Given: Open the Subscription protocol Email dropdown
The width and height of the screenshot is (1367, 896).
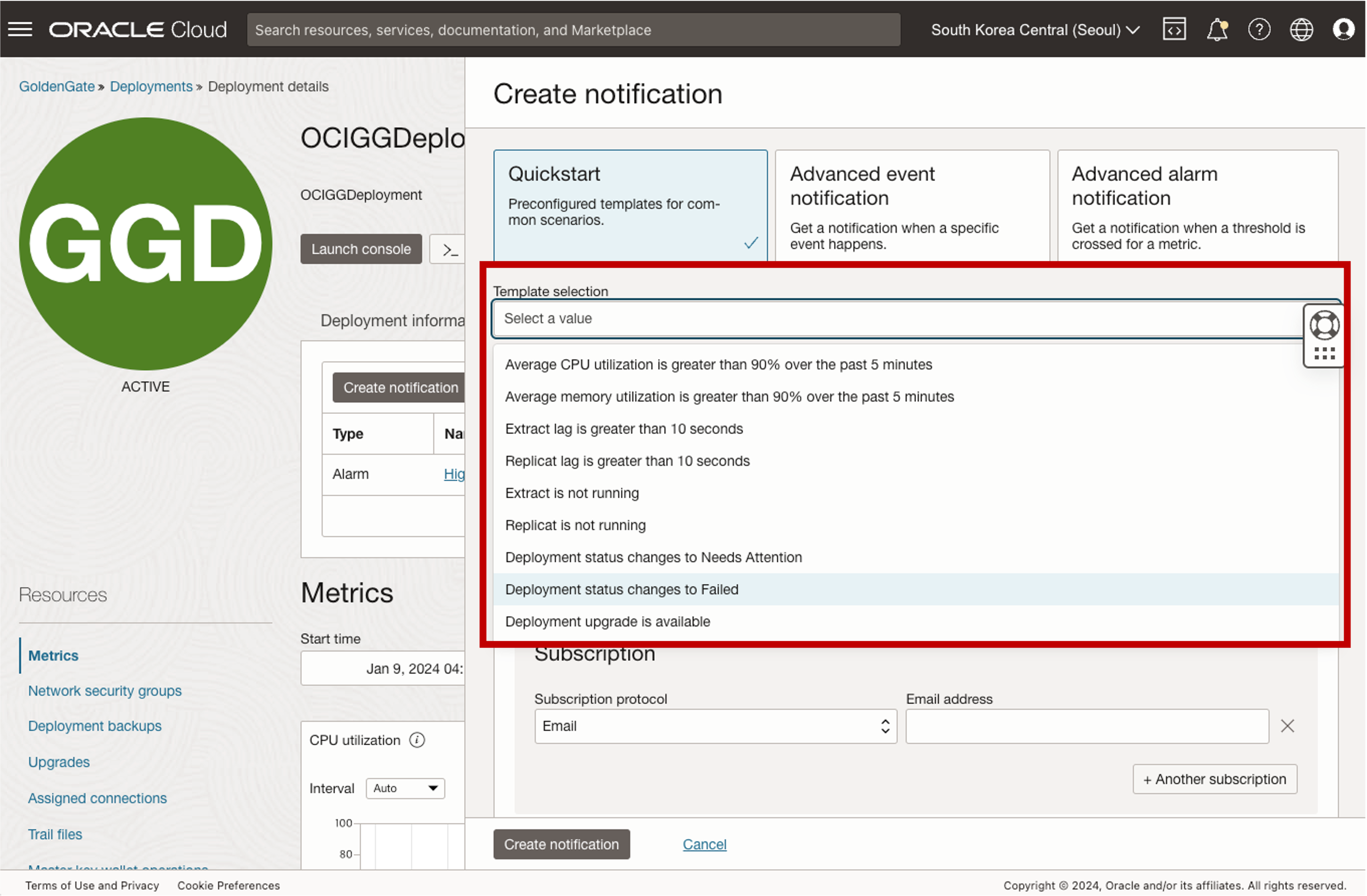Looking at the screenshot, I should tap(716, 726).
